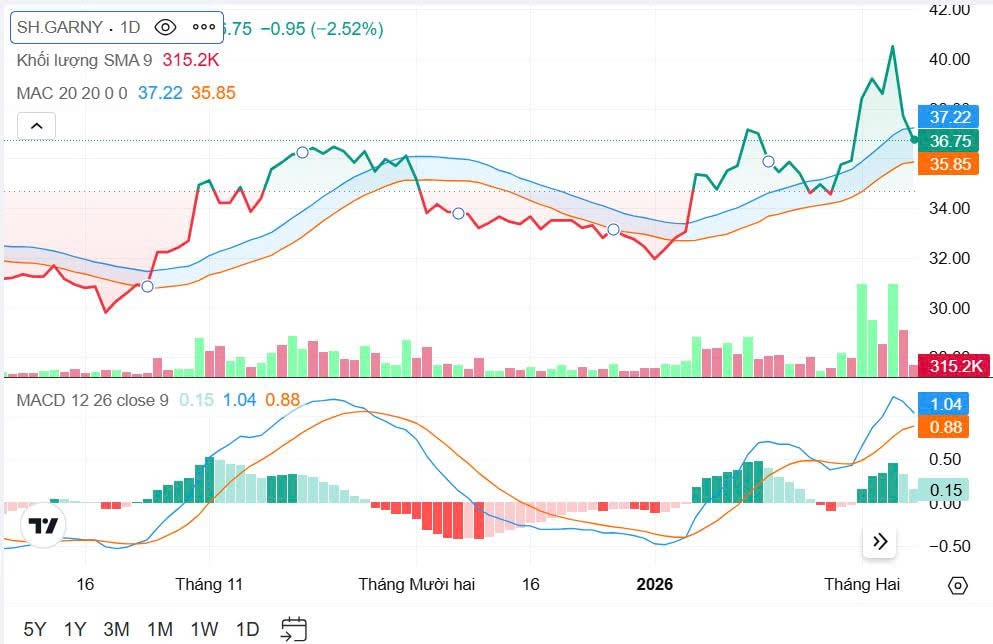This screenshot has height=644, width=993.
Task: Click the leftmost circle marker on price line
Action: pyautogui.click(x=148, y=287)
